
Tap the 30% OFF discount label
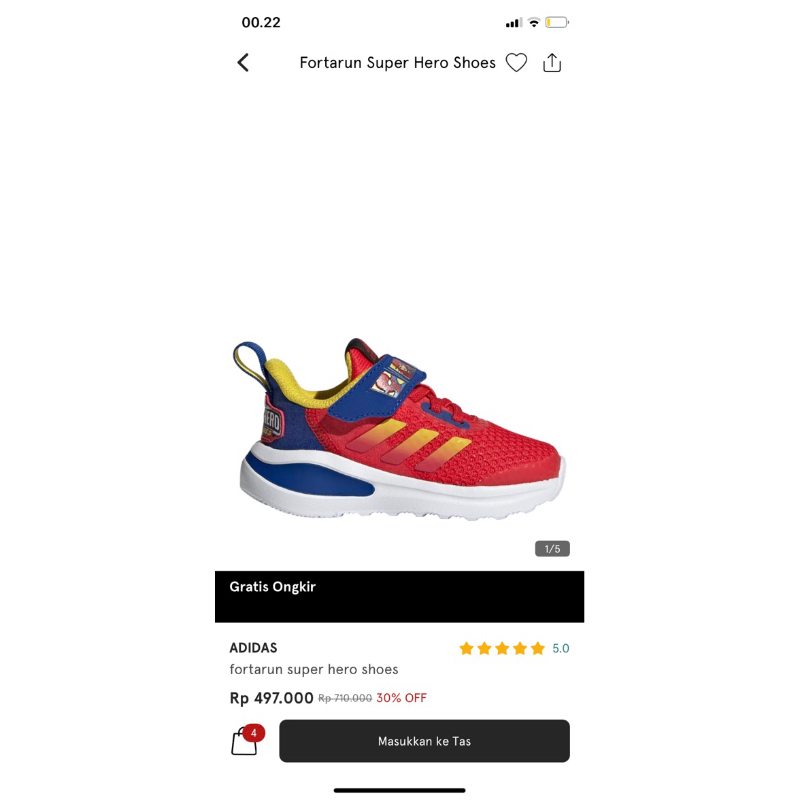(x=401, y=697)
